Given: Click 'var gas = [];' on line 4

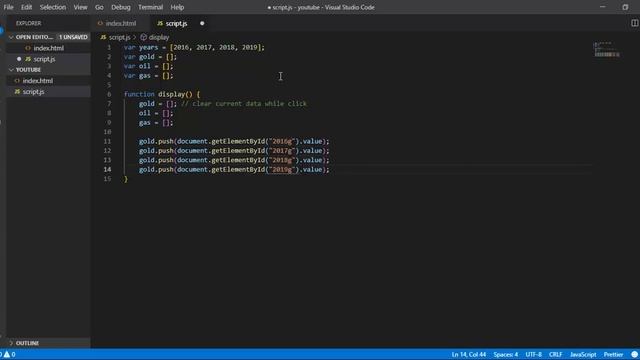Looking at the screenshot, I should pyautogui.click(x=149, y=76).
